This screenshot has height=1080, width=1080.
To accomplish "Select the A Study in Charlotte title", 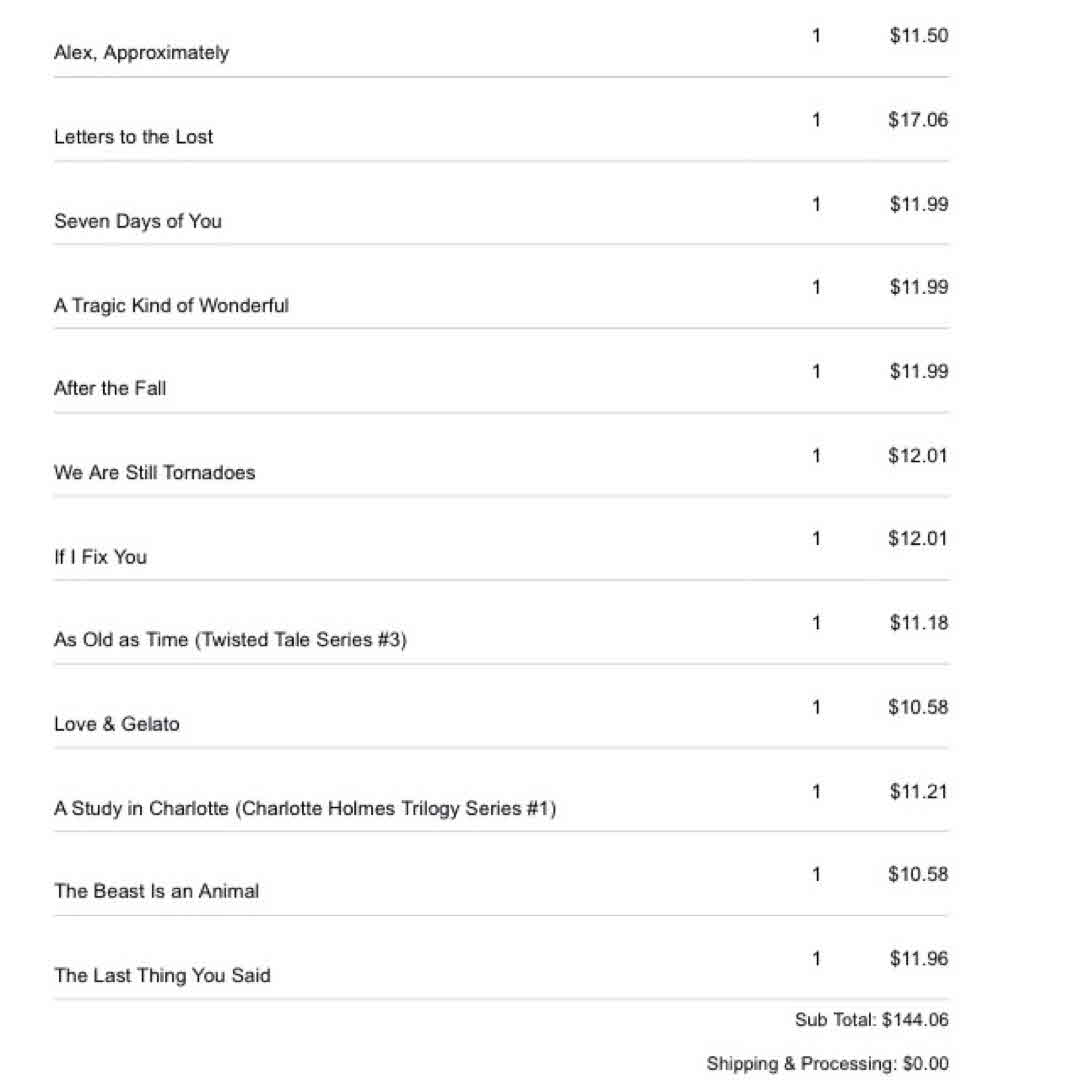I will 304,808.
